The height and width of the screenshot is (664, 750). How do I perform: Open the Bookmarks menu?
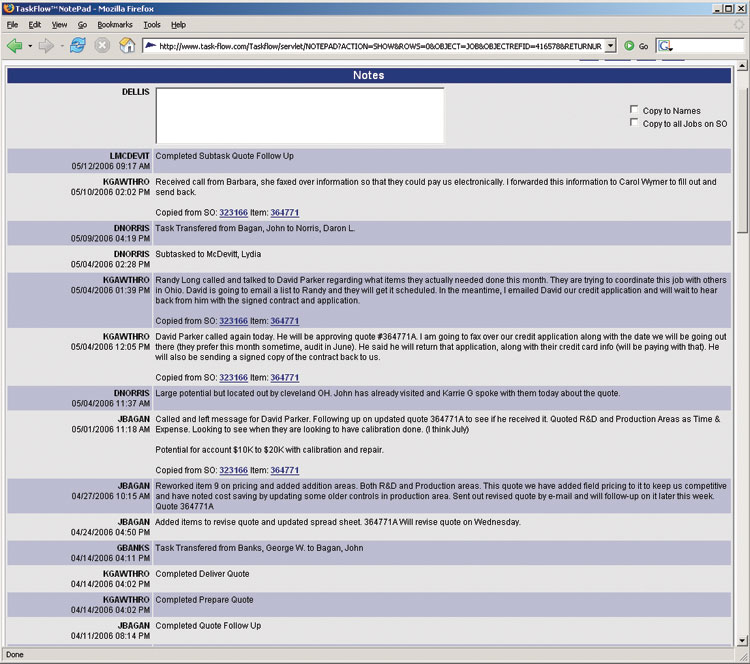tap(115, 25)
